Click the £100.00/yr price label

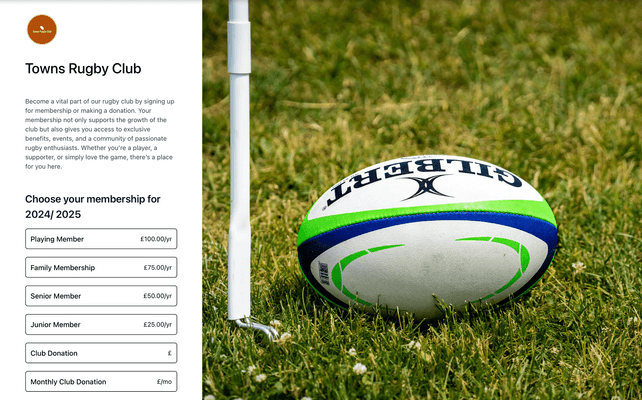point(156,239)
